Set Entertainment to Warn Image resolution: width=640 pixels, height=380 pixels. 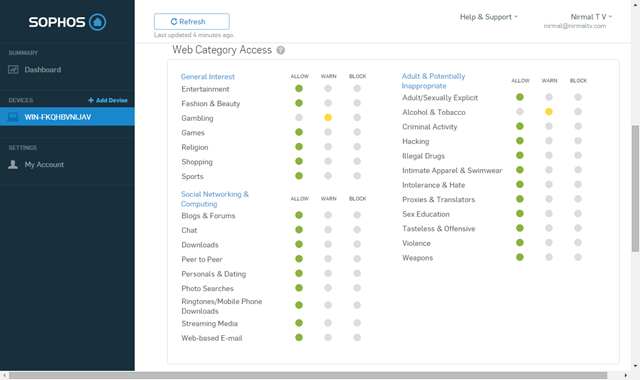click(x=328, y=89)
